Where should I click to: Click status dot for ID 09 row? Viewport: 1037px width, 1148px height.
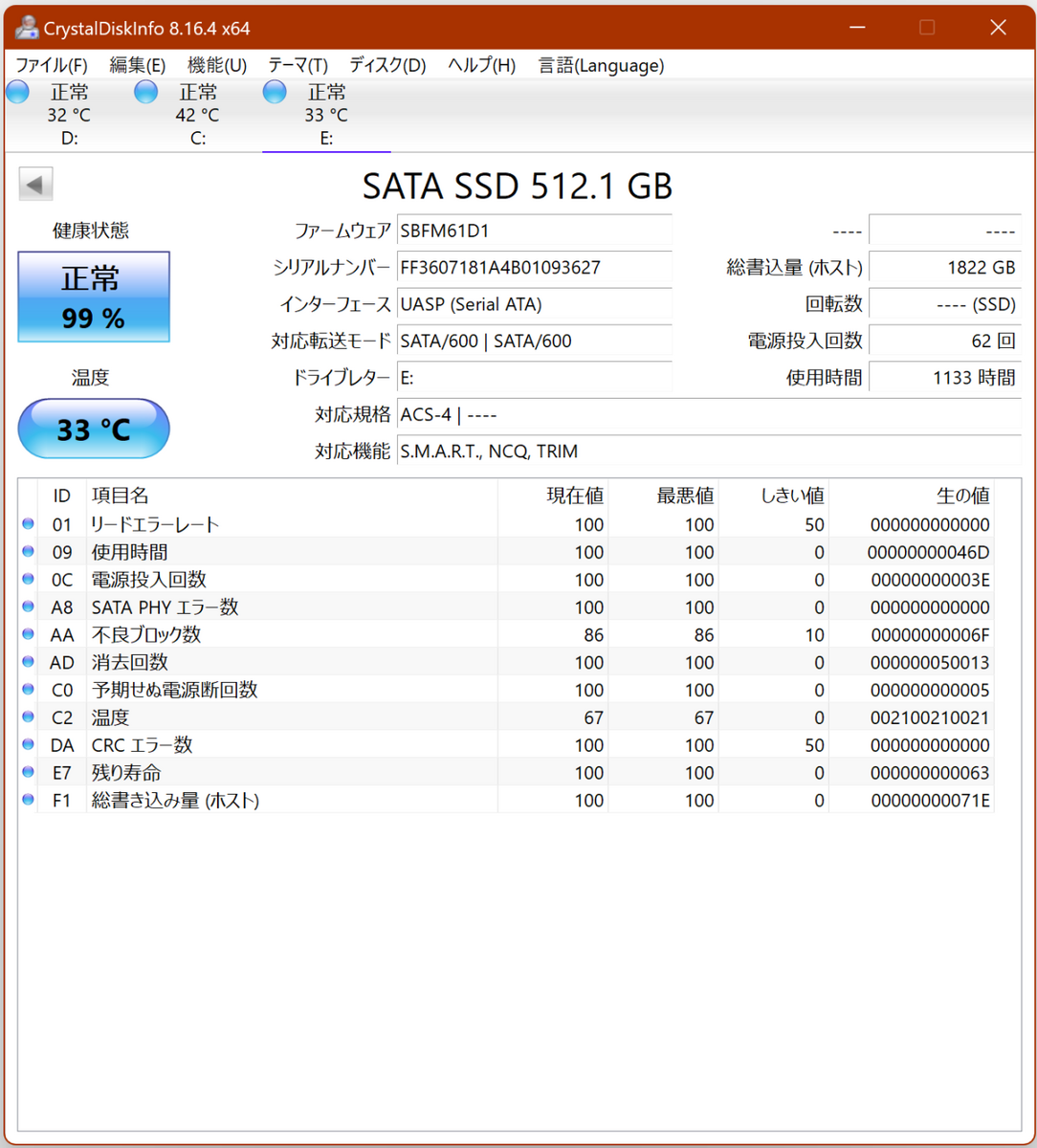[28, 551]
